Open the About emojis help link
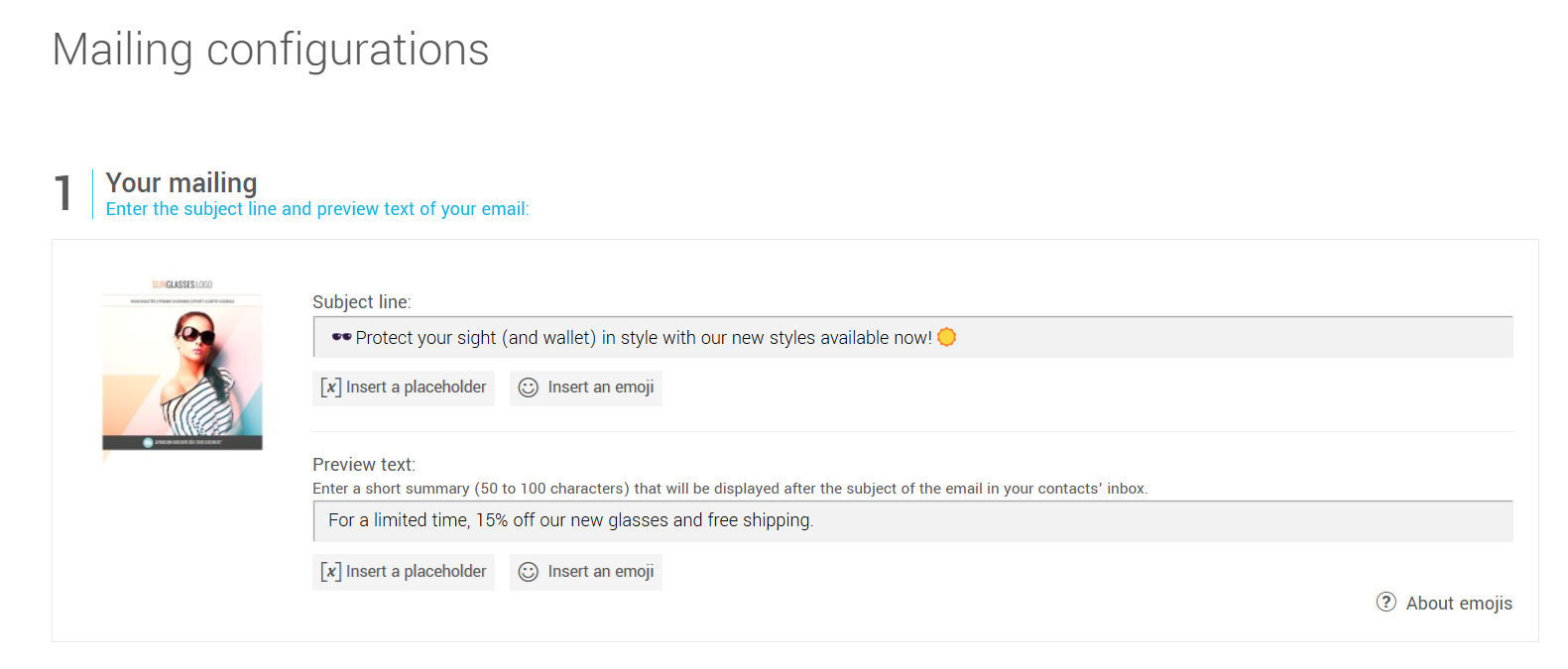1568x669 pixels. (1459, 604)
